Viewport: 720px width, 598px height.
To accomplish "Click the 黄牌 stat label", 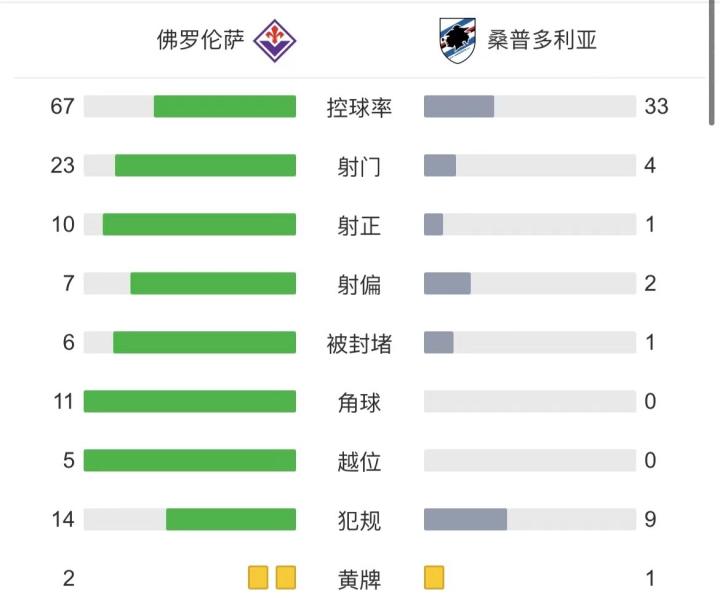I will pos(360,579).
